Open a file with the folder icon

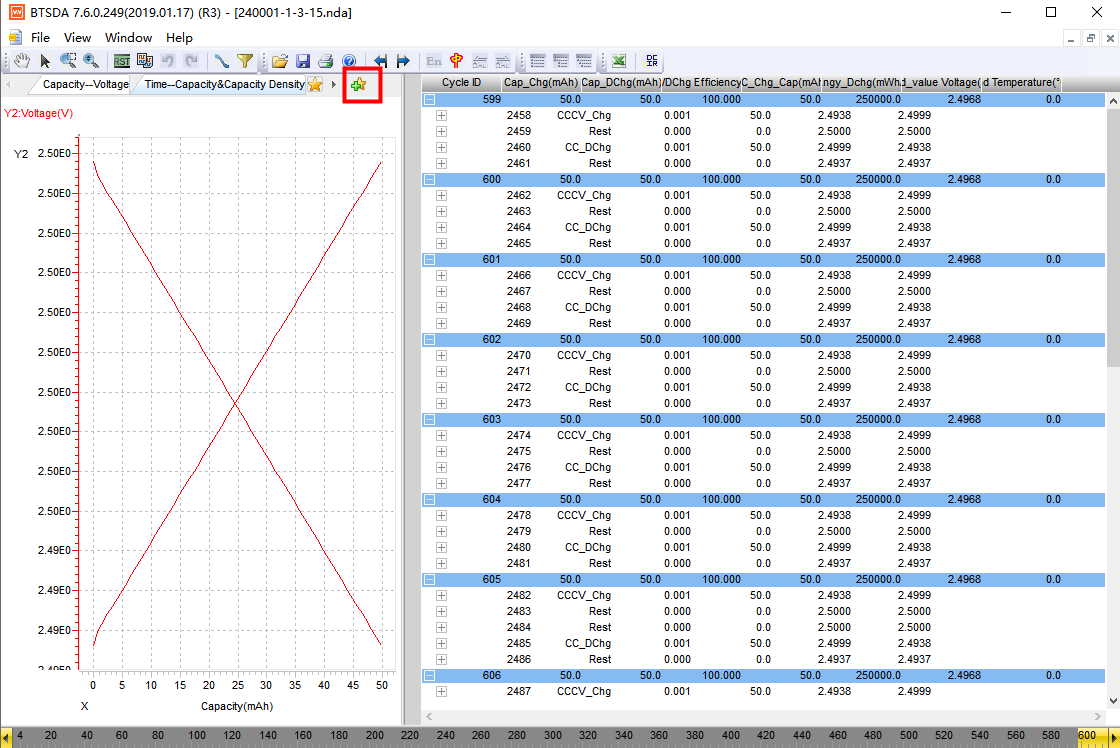(x=280, y=61)
